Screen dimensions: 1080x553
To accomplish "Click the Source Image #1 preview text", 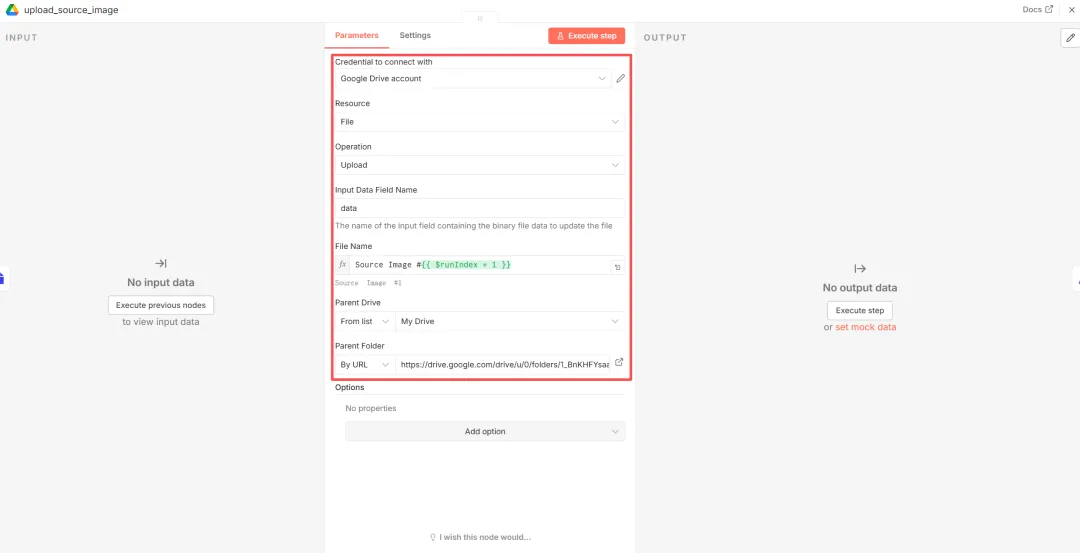I will point(368,283).
